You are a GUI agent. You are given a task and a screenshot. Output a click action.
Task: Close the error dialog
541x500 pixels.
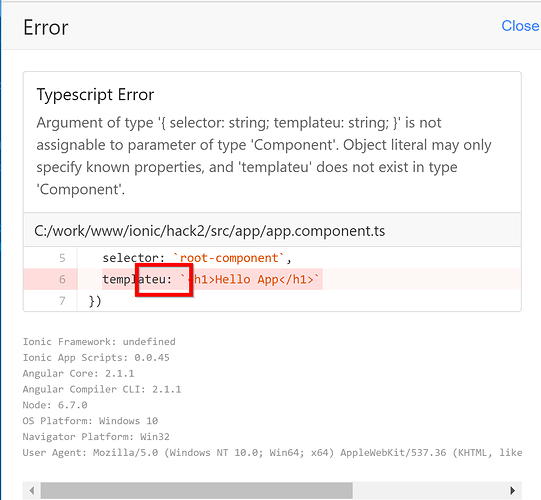pyautogui.click(x=520, y=26)
